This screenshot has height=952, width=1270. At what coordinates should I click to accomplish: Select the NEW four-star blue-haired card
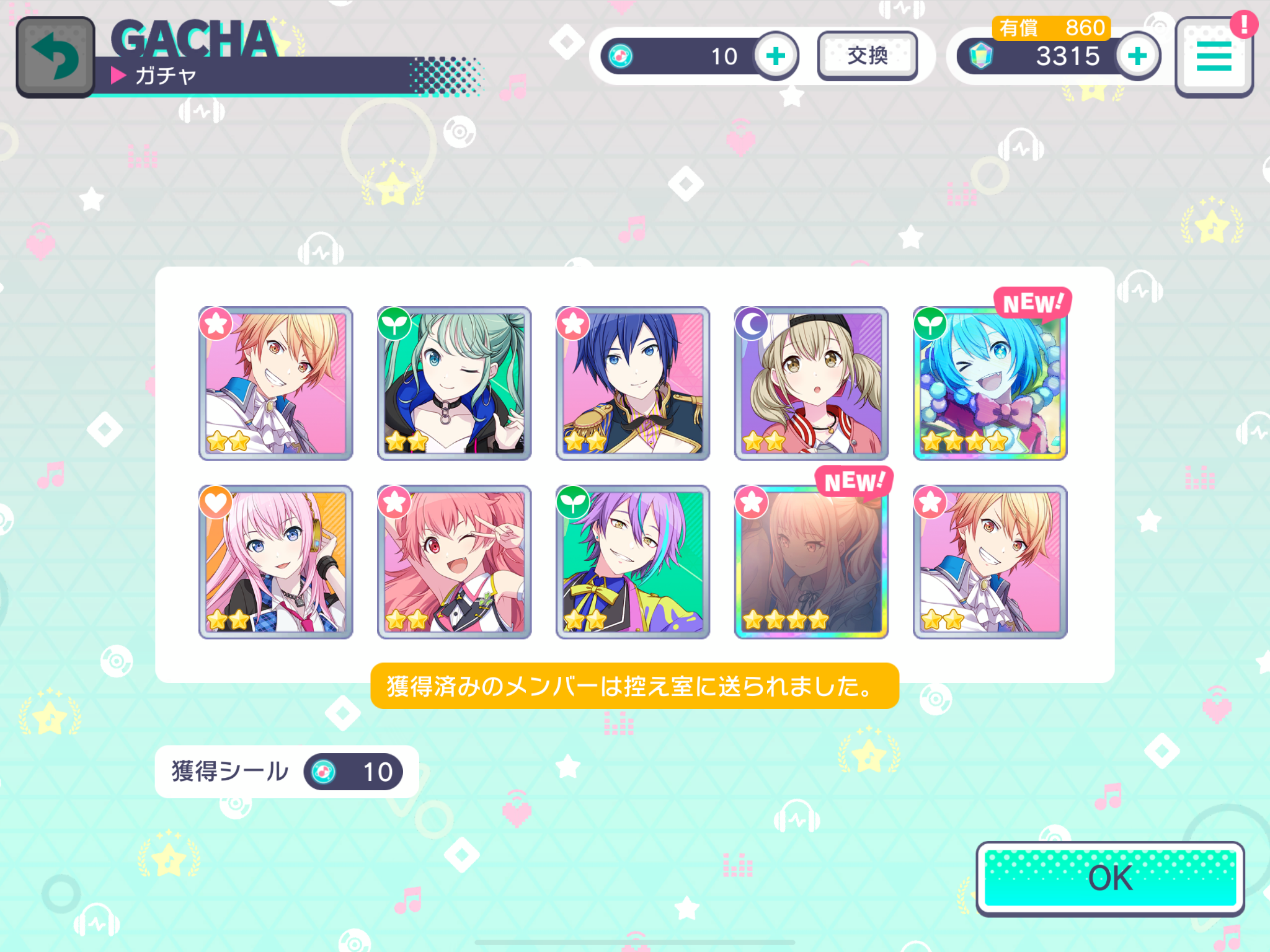pyautogui.click(x=990, y=384)
